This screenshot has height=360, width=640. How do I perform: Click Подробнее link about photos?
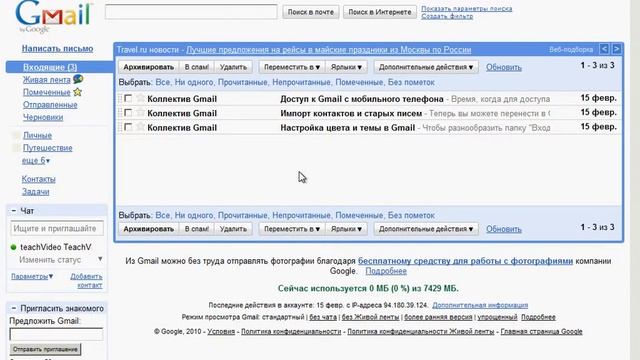coord(386,271)
